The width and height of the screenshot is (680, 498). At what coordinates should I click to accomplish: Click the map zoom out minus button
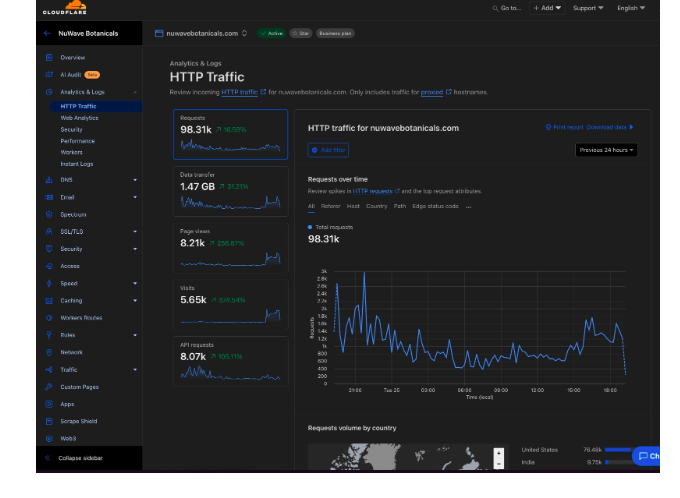point(499,463)
